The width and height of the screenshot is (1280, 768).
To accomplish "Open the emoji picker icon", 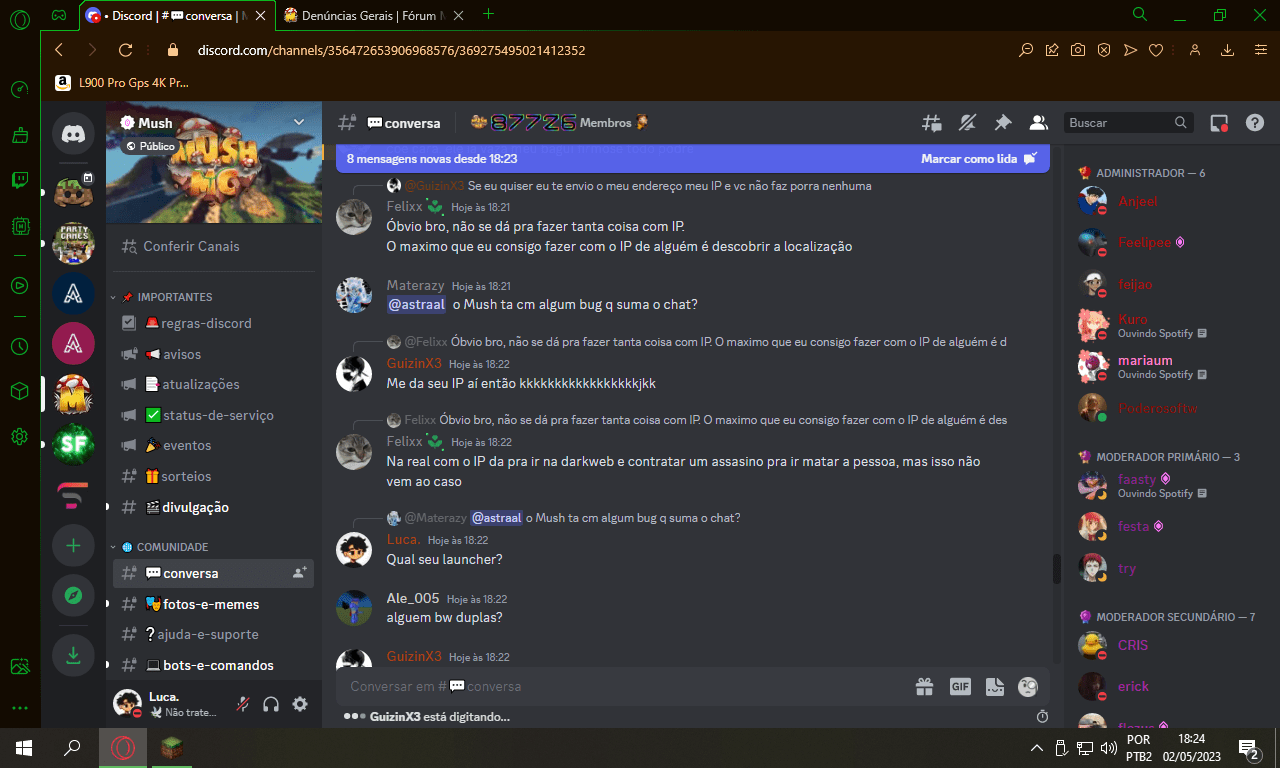I will (x=1028, y=687).
